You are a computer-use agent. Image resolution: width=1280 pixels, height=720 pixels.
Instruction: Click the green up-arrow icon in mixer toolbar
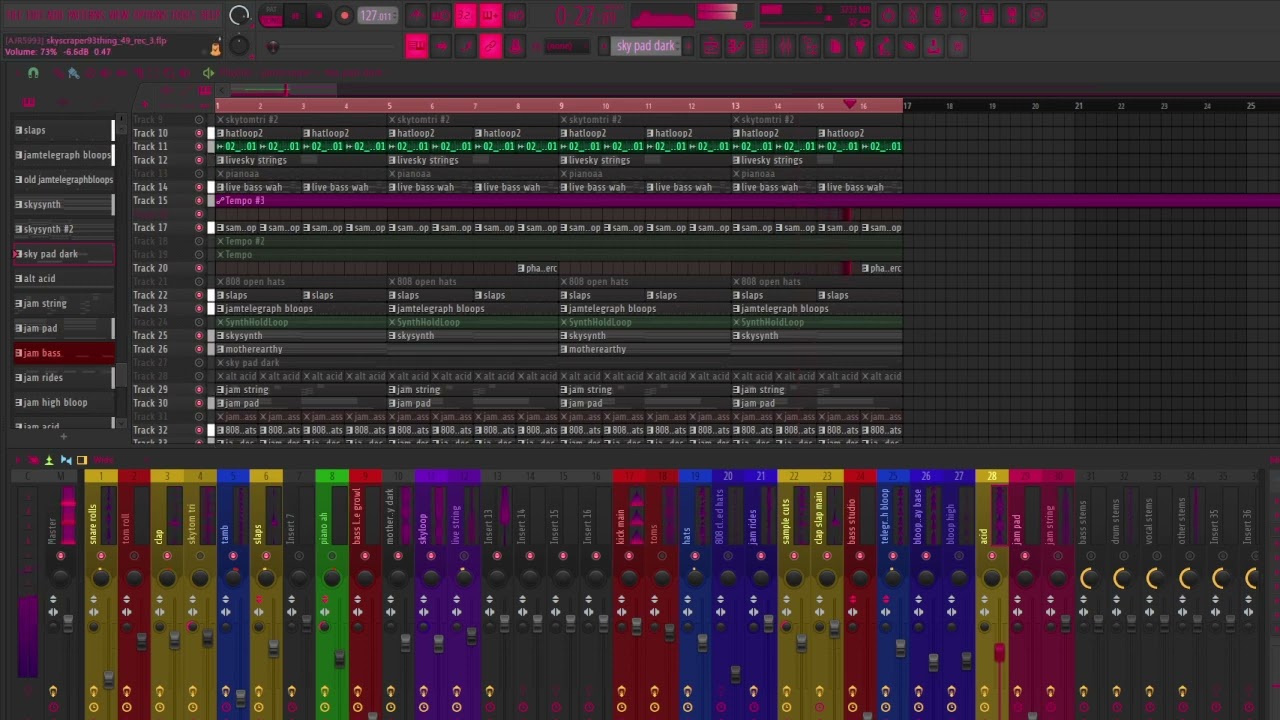tap(49, 460)
